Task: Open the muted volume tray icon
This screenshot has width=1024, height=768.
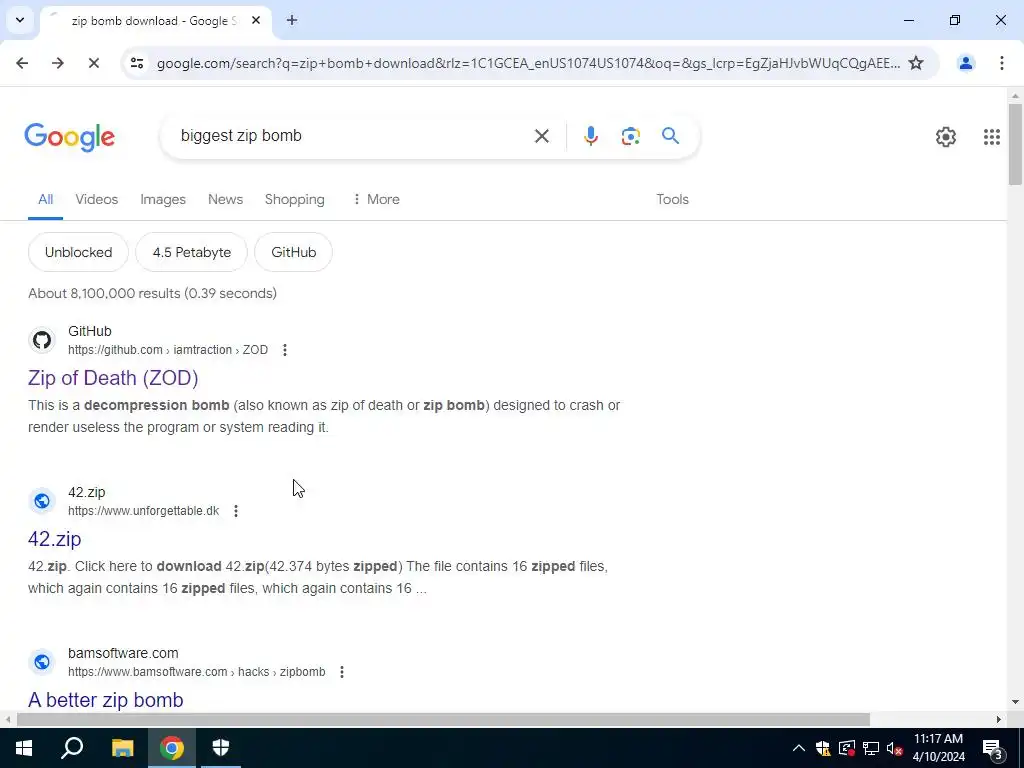Action: coord(895,748)
